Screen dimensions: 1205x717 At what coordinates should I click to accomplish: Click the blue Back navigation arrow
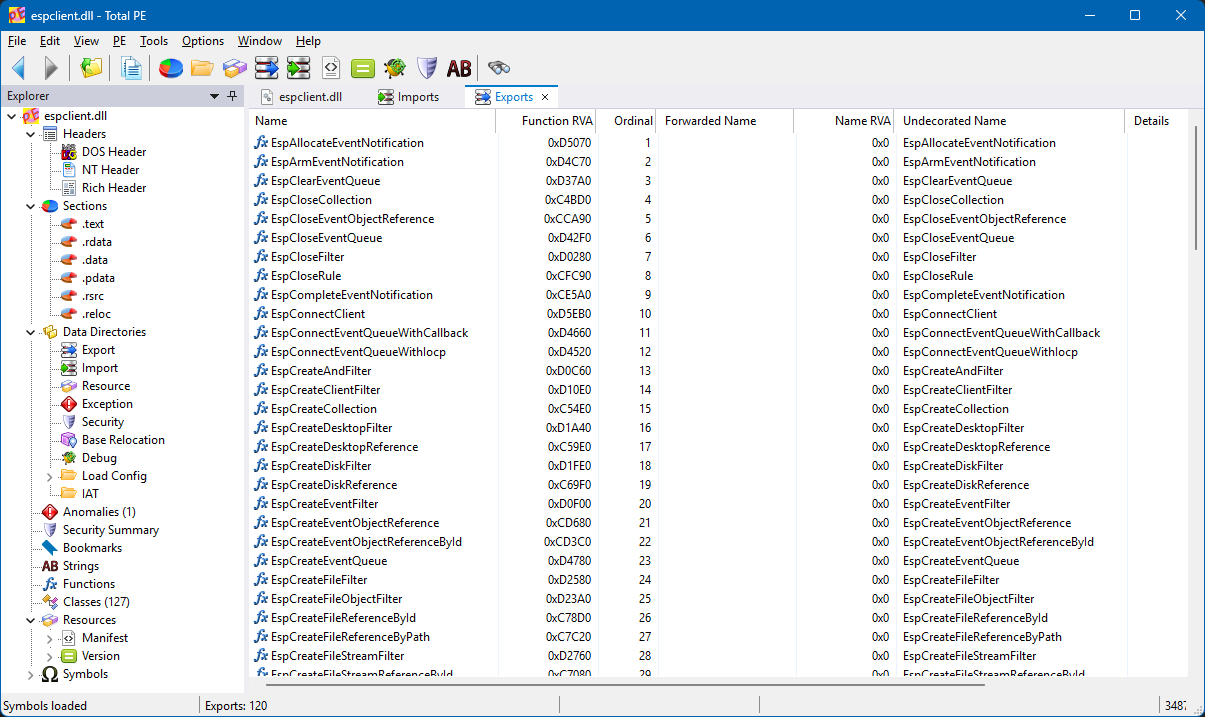pyautogui.click(x=19, y=68)
